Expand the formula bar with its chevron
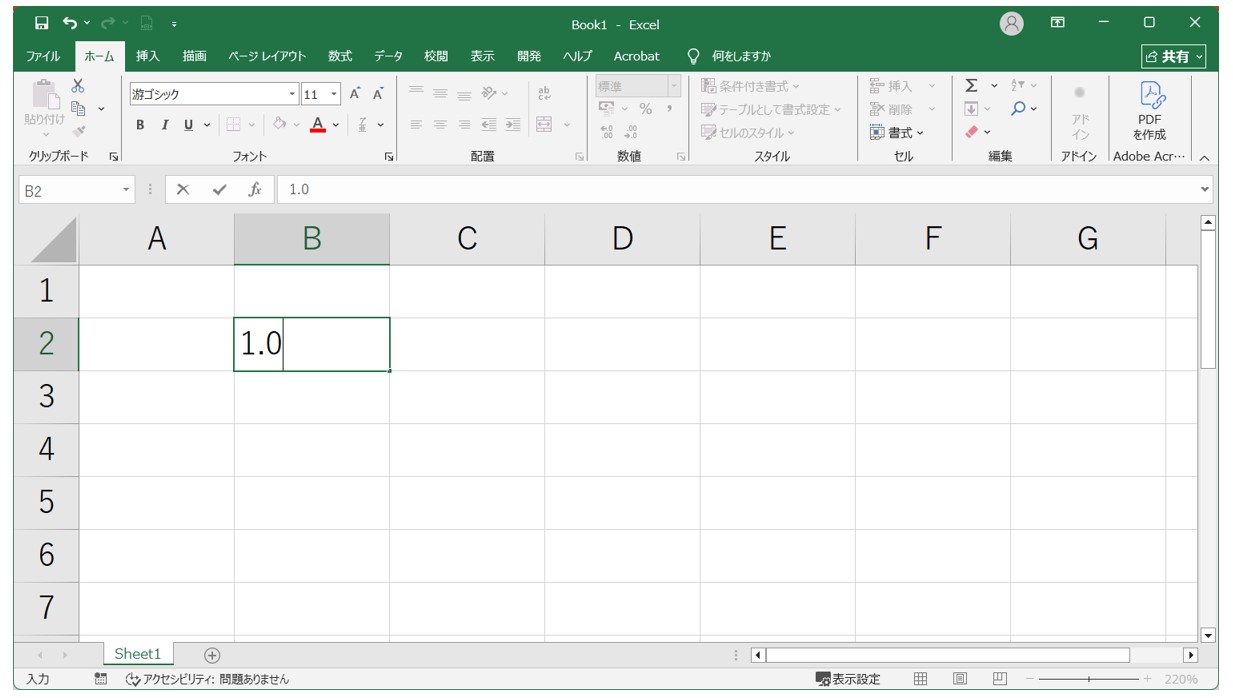The image size is (1233, 698). tap(1205, 189)
